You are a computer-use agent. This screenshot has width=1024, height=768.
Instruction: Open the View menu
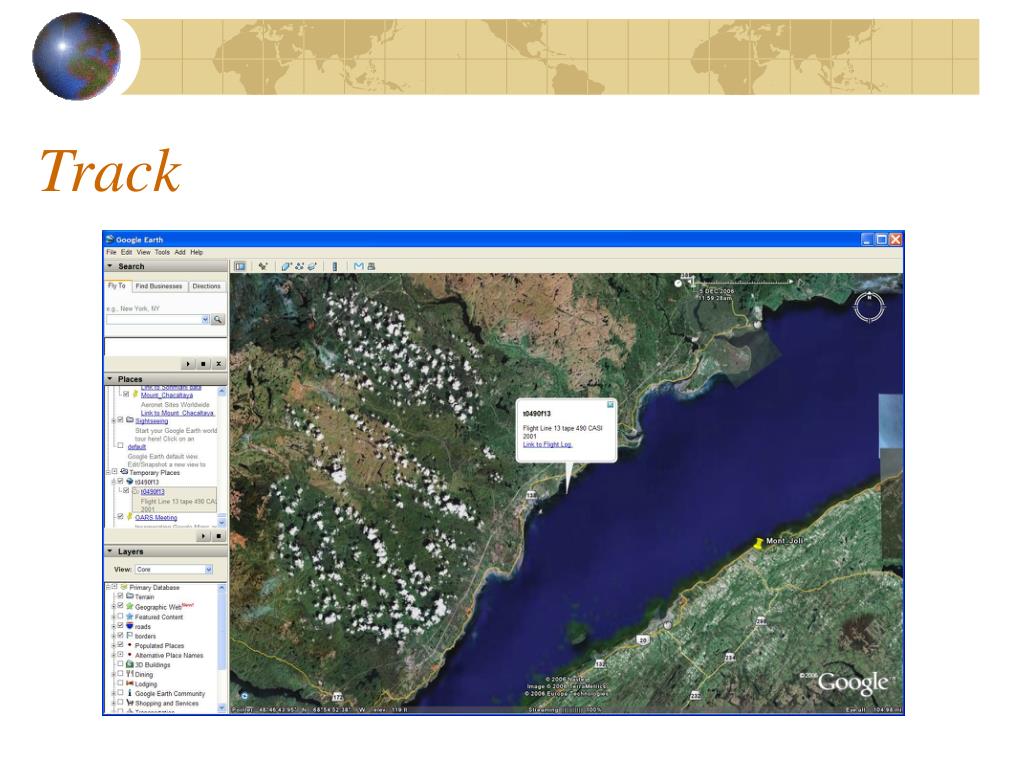click(x=143, y=252)
